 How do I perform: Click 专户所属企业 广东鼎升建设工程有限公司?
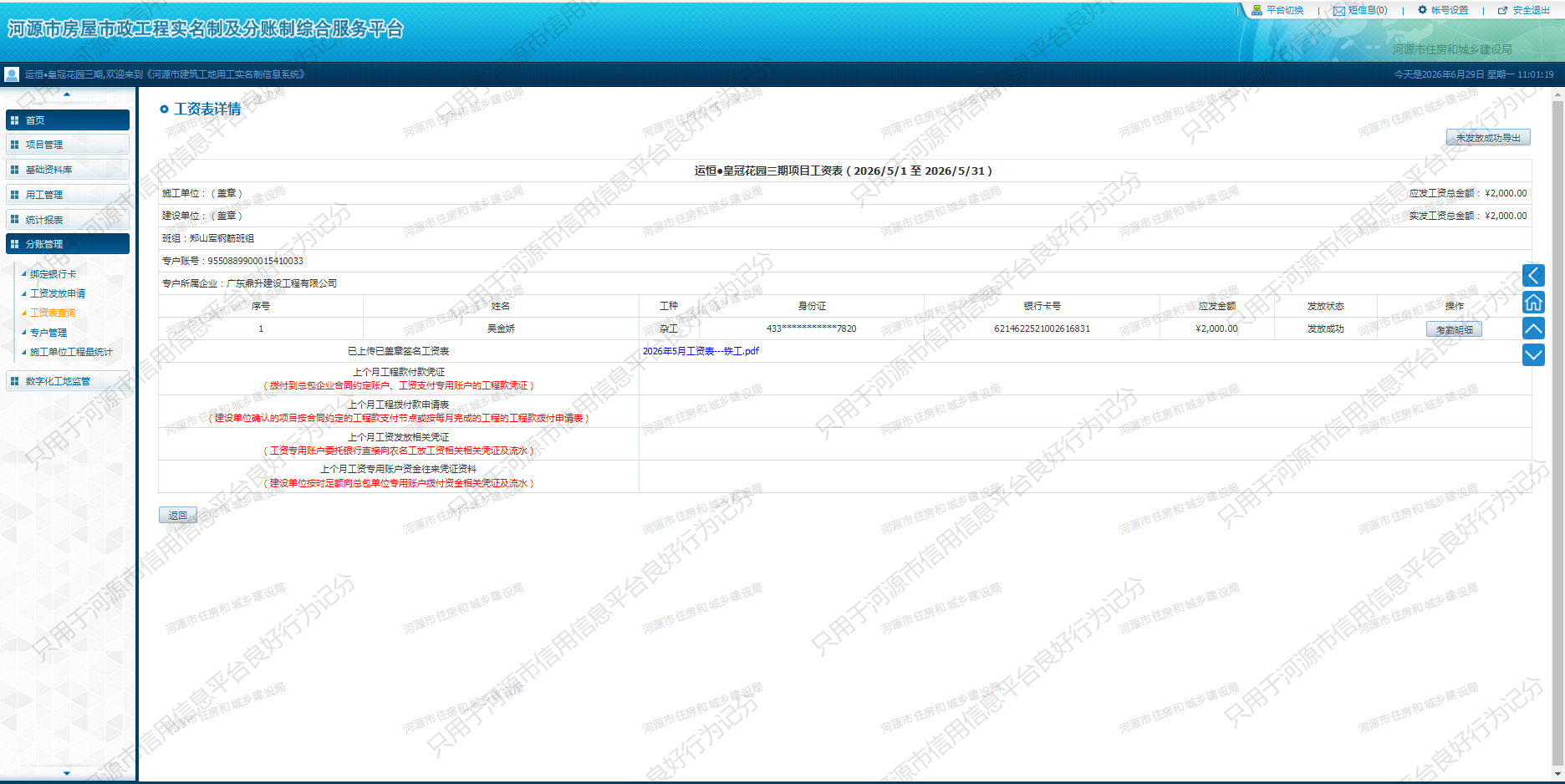point(249,283)
